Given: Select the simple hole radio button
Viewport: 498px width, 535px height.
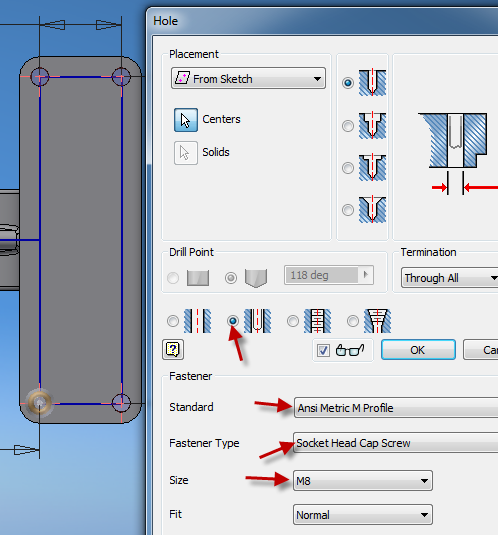Looking at the screenshot, I should [173, 321].
